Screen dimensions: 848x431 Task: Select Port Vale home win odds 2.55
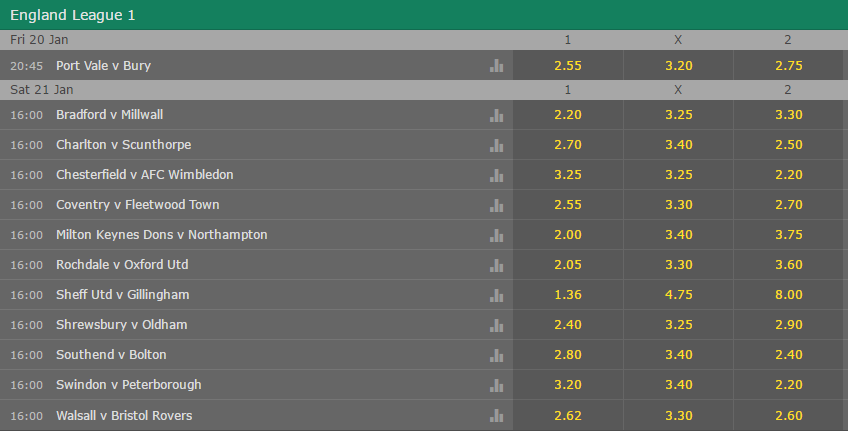tap(568, 65)
